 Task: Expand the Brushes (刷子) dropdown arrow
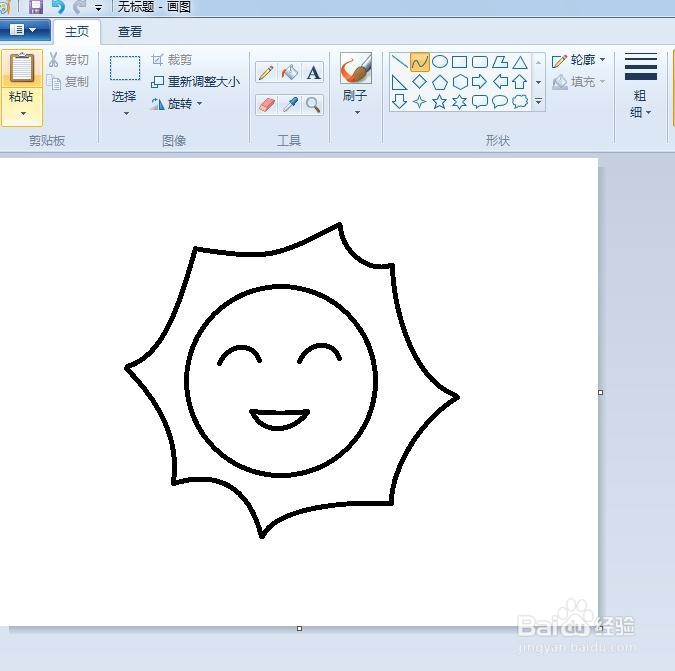[x=357, y=113]
